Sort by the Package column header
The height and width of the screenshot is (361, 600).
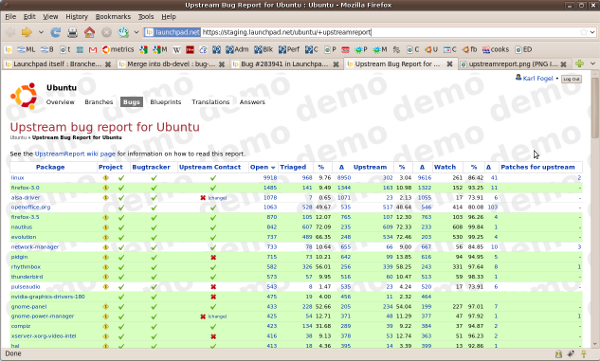tap(50, 167)
